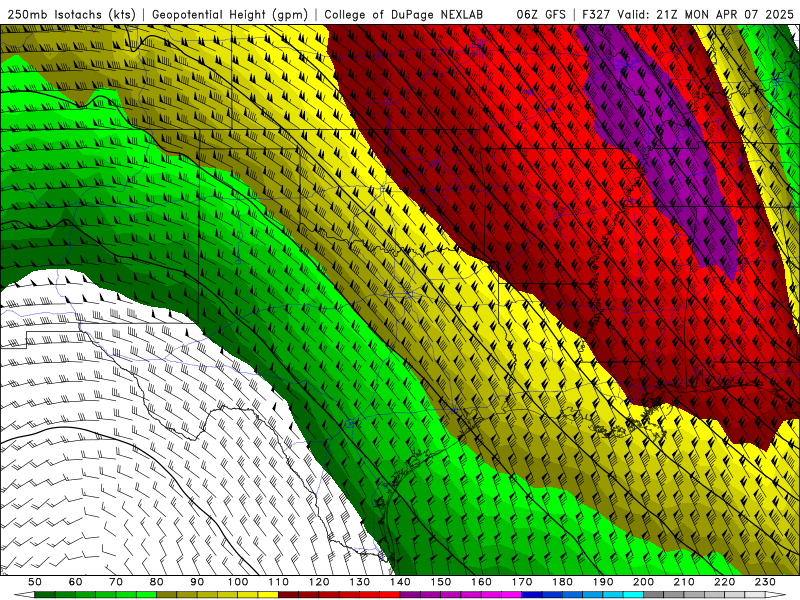This screenshot has width=800, height=600.
Task: Click the legend value 140
Action: click(400, 582)
